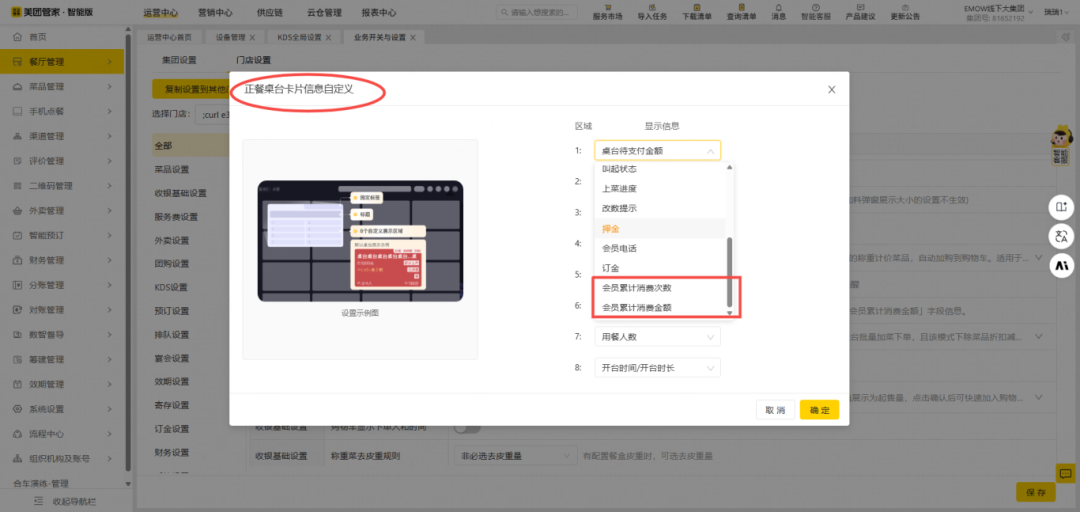Click the 服务市场 icon in top bar

point(607,9)
